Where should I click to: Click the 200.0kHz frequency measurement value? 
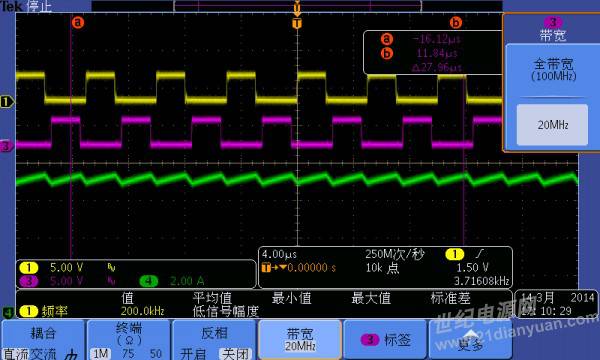142,311
